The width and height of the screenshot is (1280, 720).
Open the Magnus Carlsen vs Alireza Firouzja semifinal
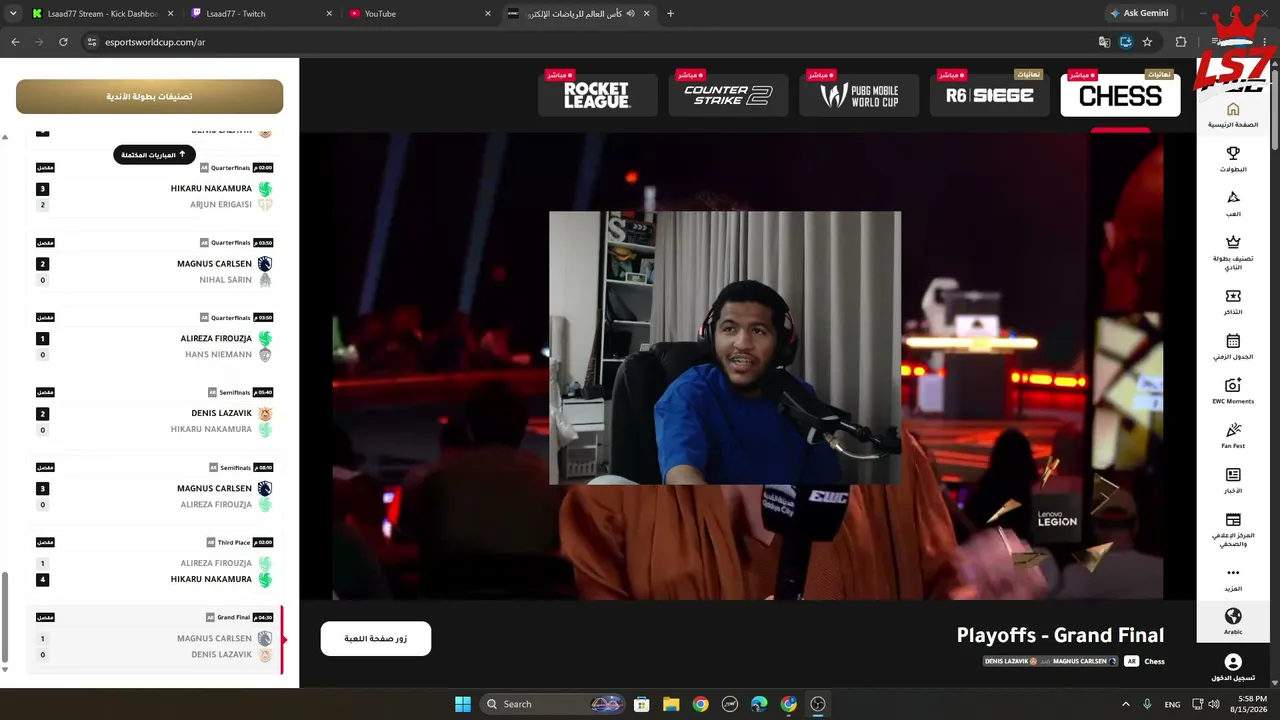coord(155,487)
